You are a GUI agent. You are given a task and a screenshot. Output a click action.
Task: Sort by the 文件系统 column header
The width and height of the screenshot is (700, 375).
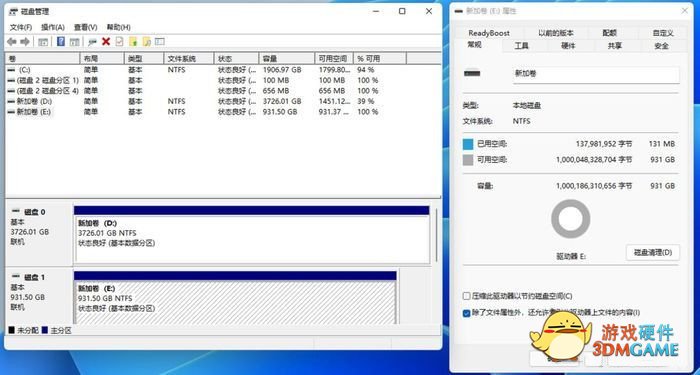click(x=189, y=58)
